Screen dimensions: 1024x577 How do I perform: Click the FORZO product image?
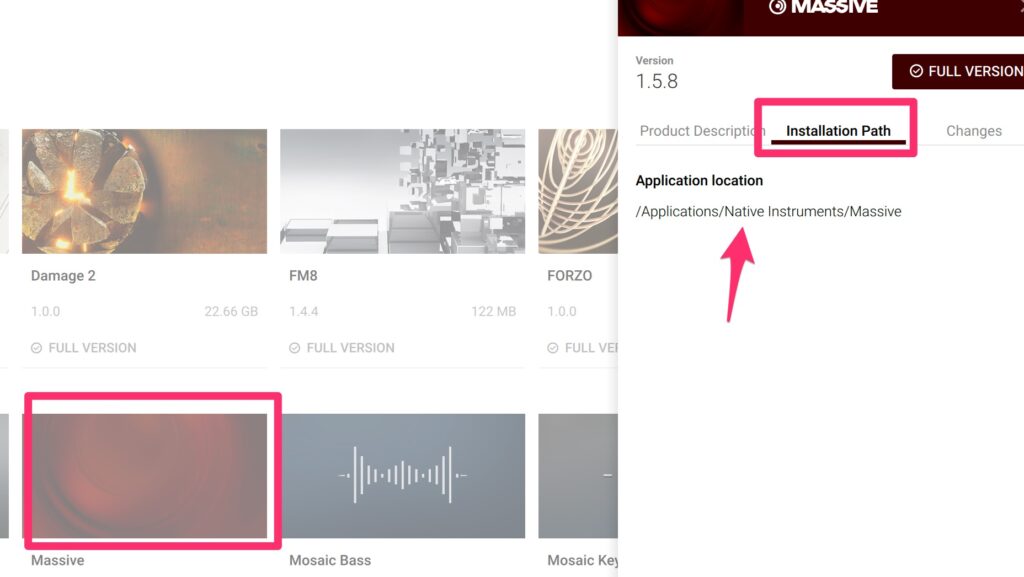pyautogui.click(x=577, y=191)
